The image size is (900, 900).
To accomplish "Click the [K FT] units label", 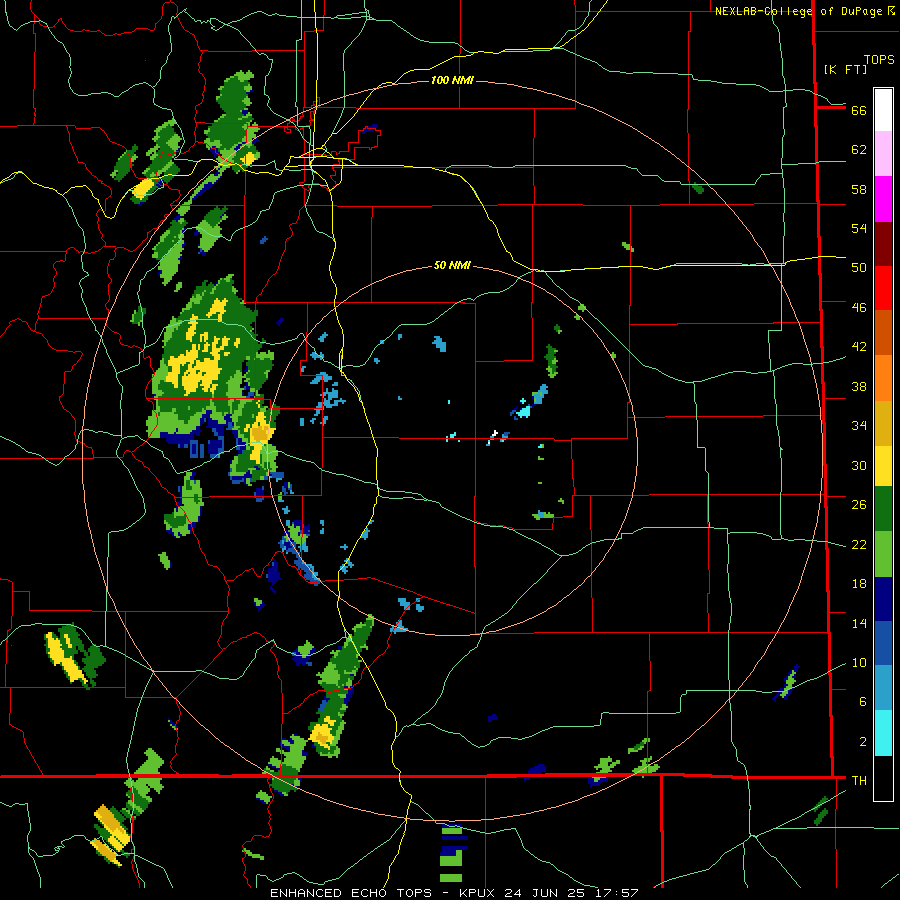I will [x=845, y=69].
